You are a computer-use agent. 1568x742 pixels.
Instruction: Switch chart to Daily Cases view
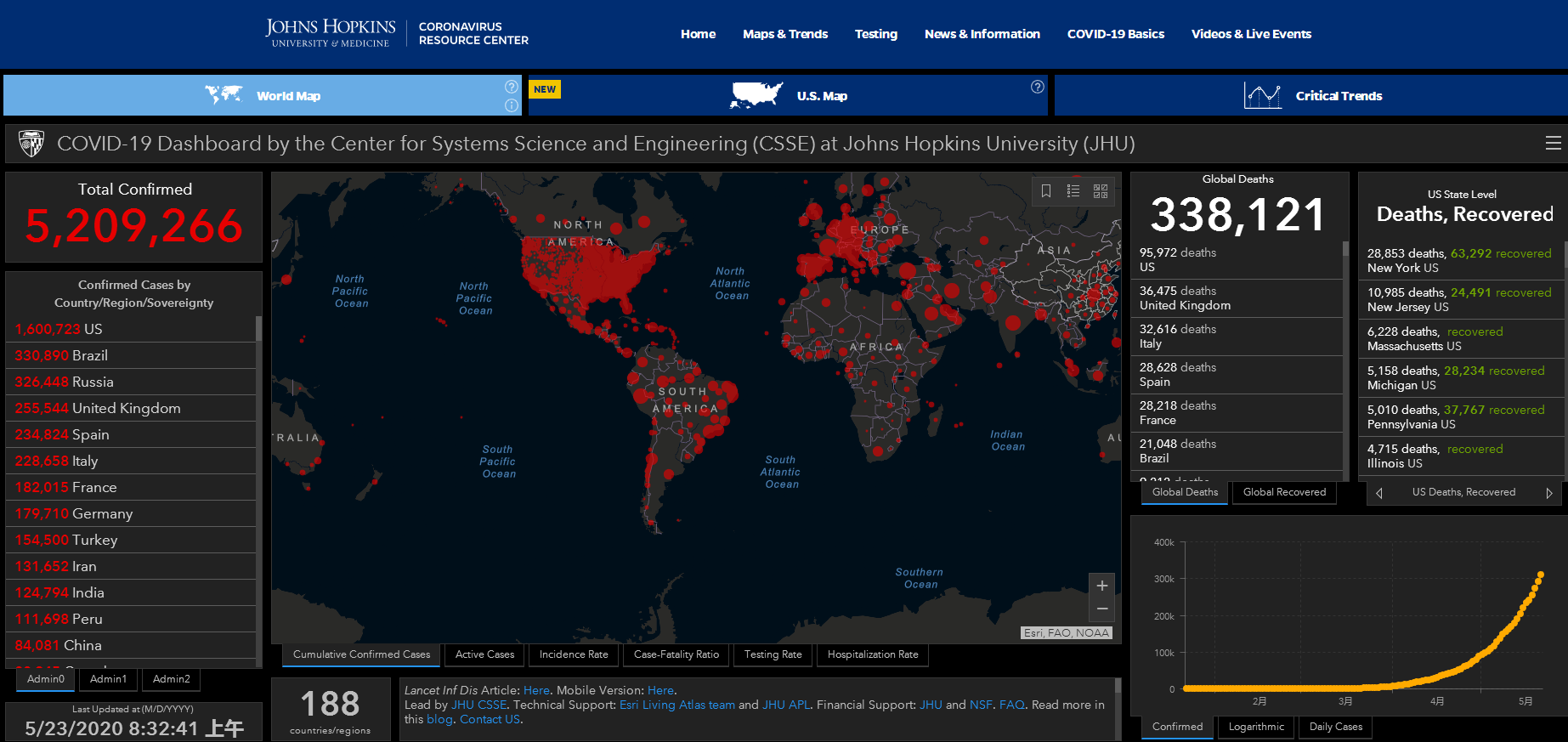pyautogui.click(x=1335, y=727)
